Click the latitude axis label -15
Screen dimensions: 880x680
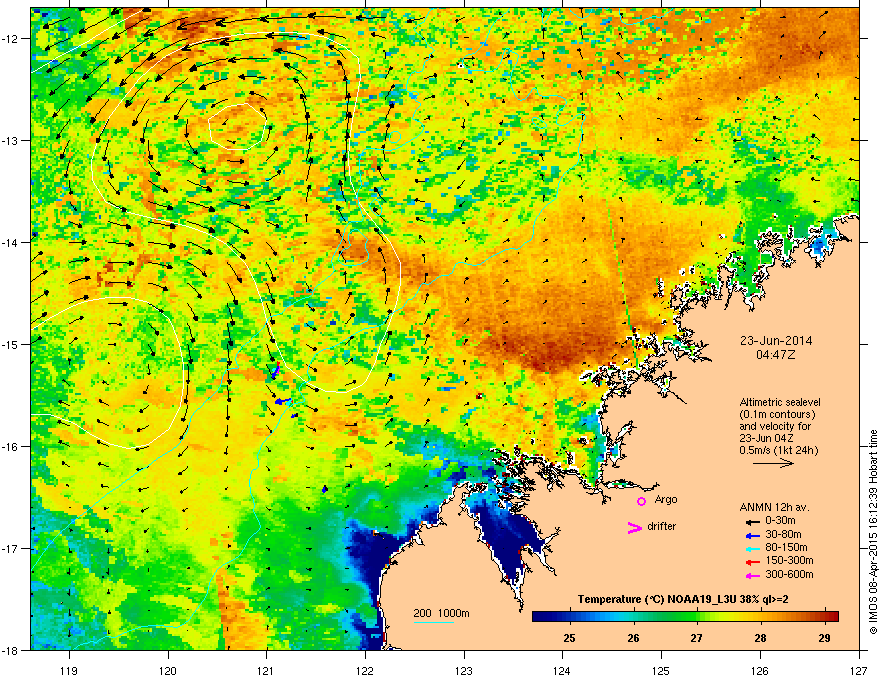click(11, 344)
